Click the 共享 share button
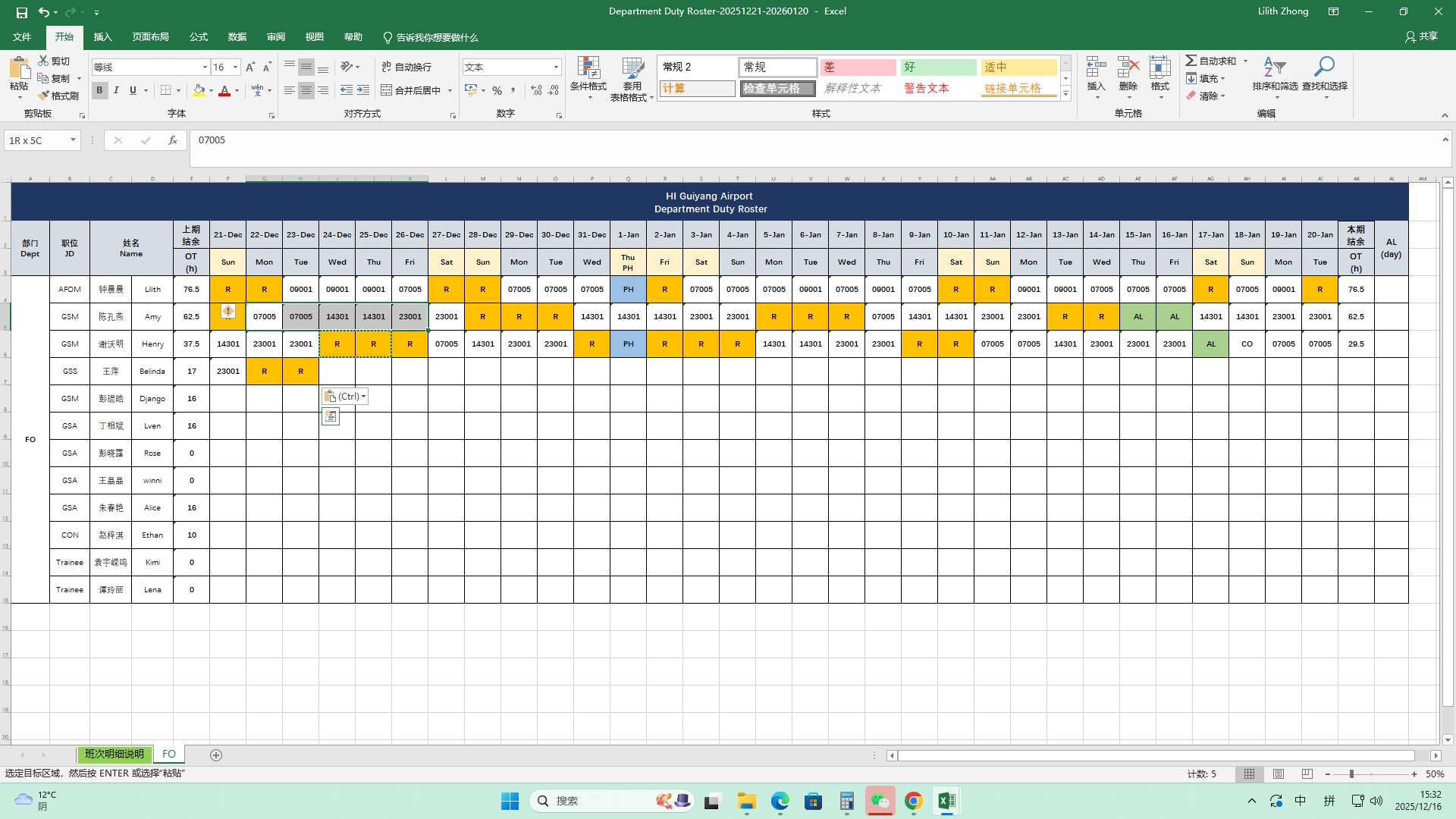Image resolution: width=1456 pixels, height=819 pixels. pos(1421,36)
